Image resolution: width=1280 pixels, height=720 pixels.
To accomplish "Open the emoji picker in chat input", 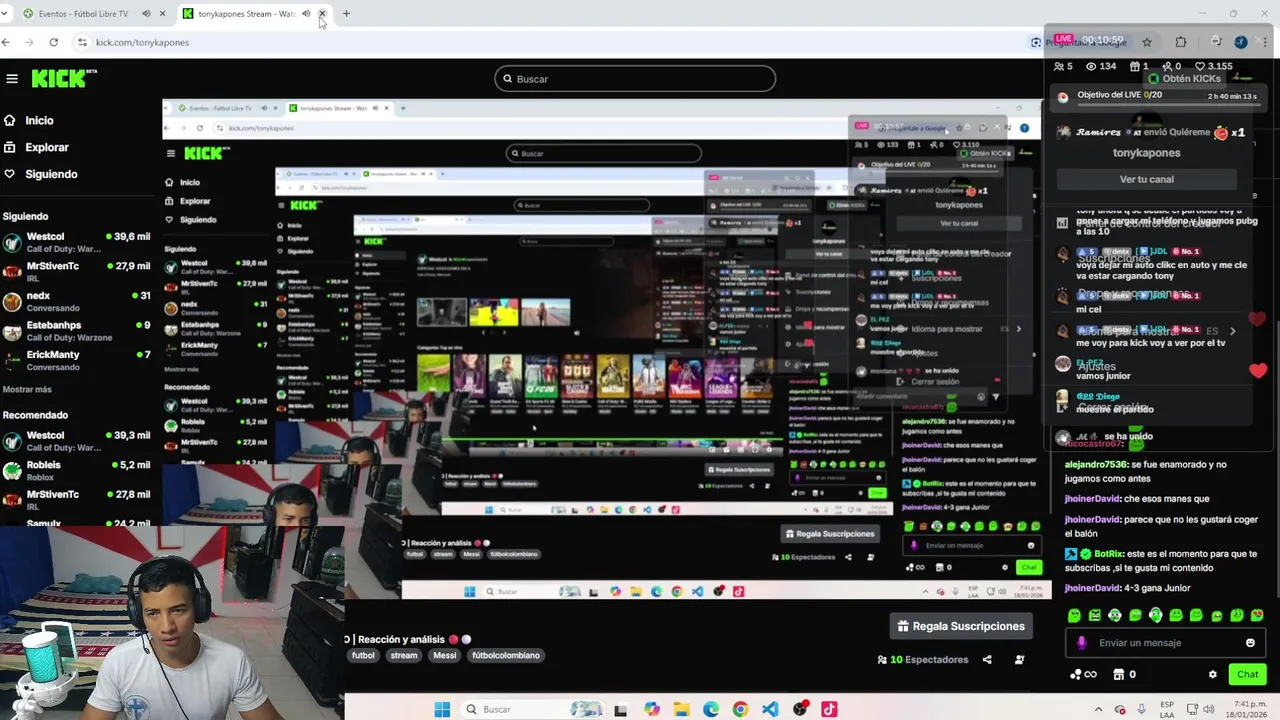I will point(1250,643).
